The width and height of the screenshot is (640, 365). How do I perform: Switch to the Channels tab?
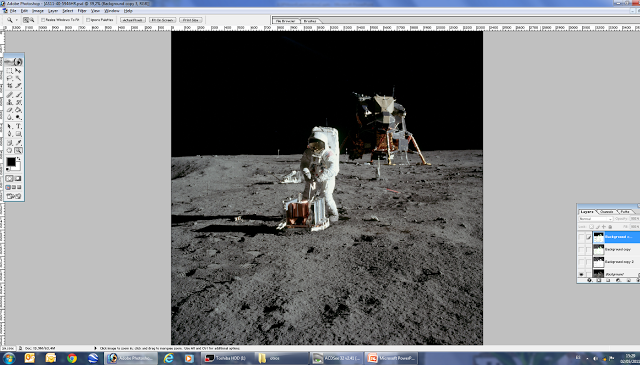607,212
